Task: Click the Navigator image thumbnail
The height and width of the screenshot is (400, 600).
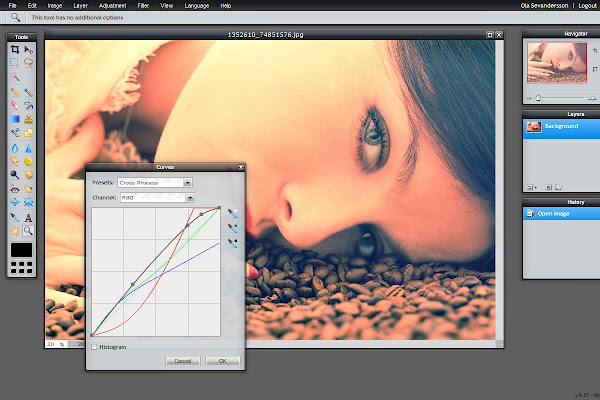Action: [557, 62]
